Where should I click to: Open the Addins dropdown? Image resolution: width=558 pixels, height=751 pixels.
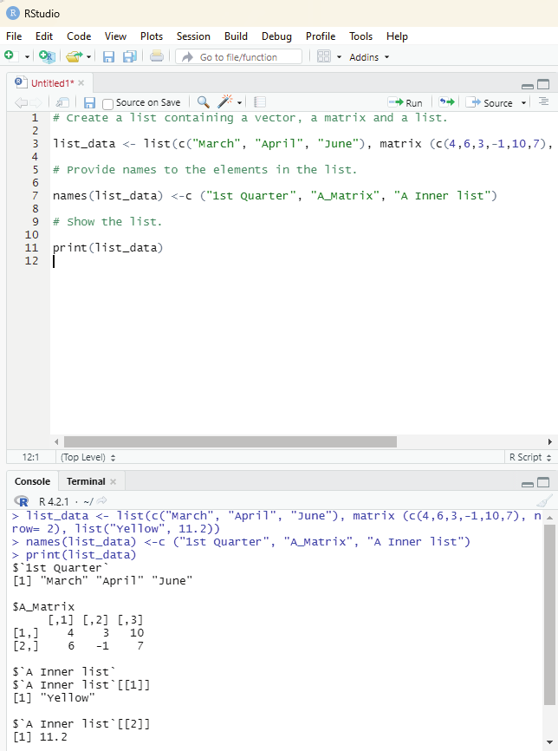pyautogui.click(x=369, y=57)
